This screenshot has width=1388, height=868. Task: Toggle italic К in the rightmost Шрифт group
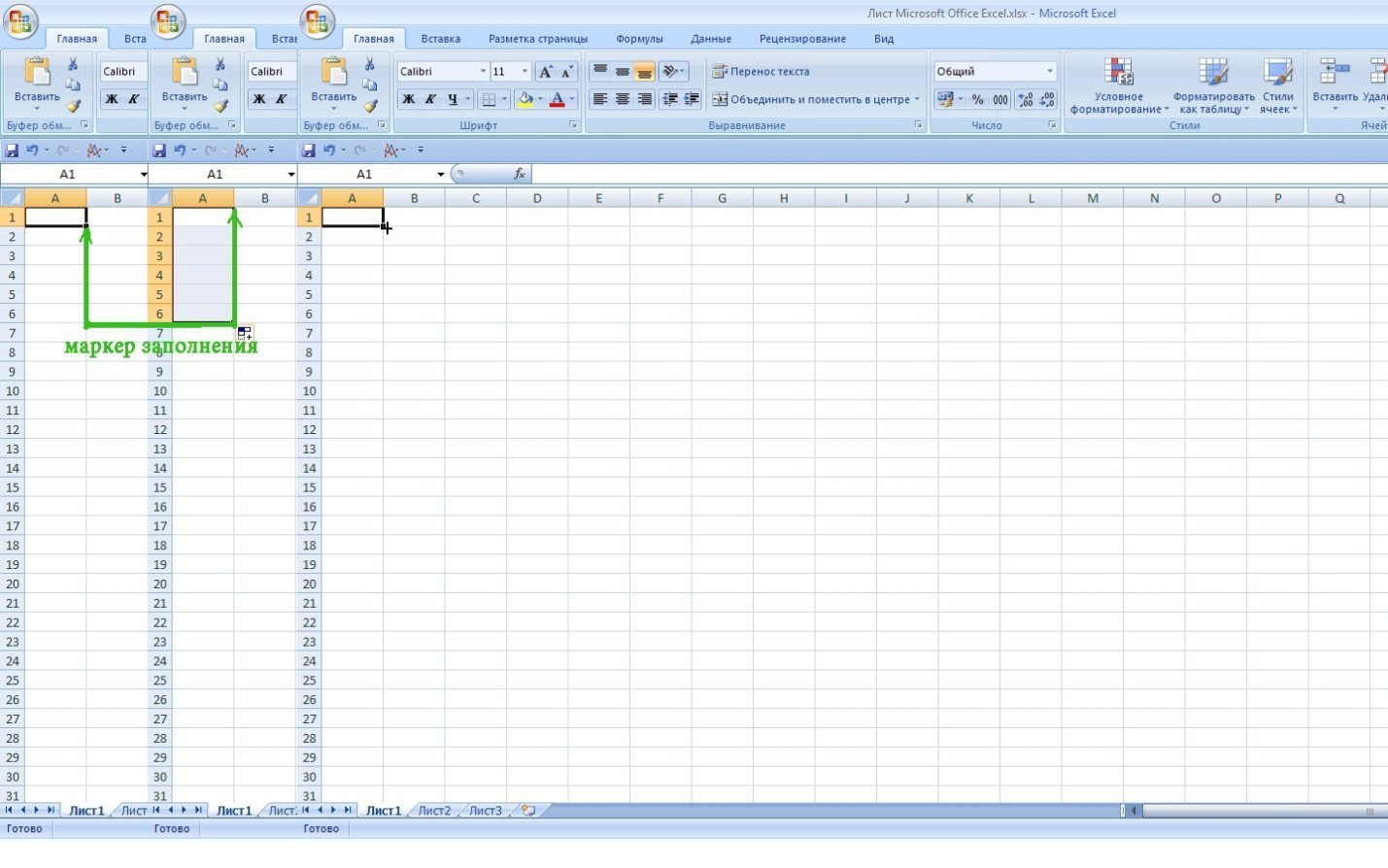[x=429, y=99]
